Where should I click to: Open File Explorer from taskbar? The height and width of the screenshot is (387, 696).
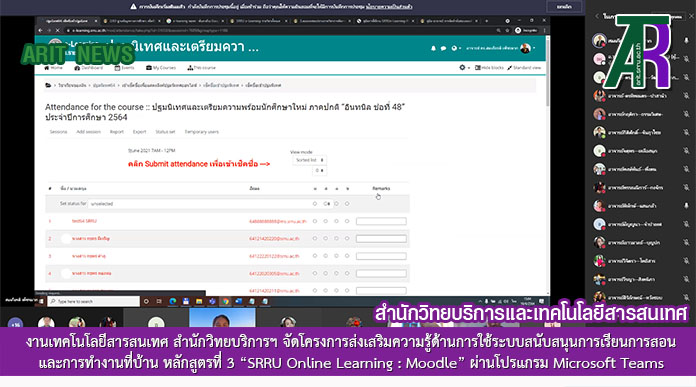pyautogui.click(x=199, y=301)
